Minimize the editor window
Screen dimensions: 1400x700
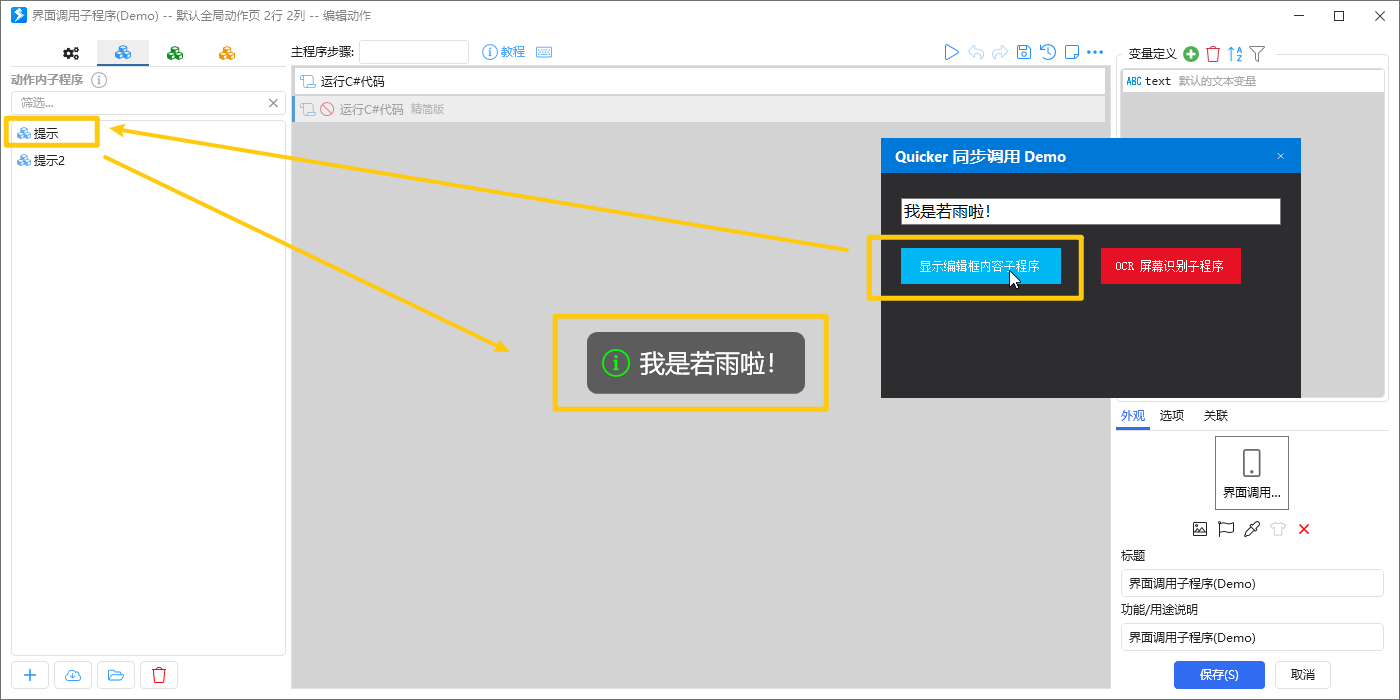[x=1300, y=15]
